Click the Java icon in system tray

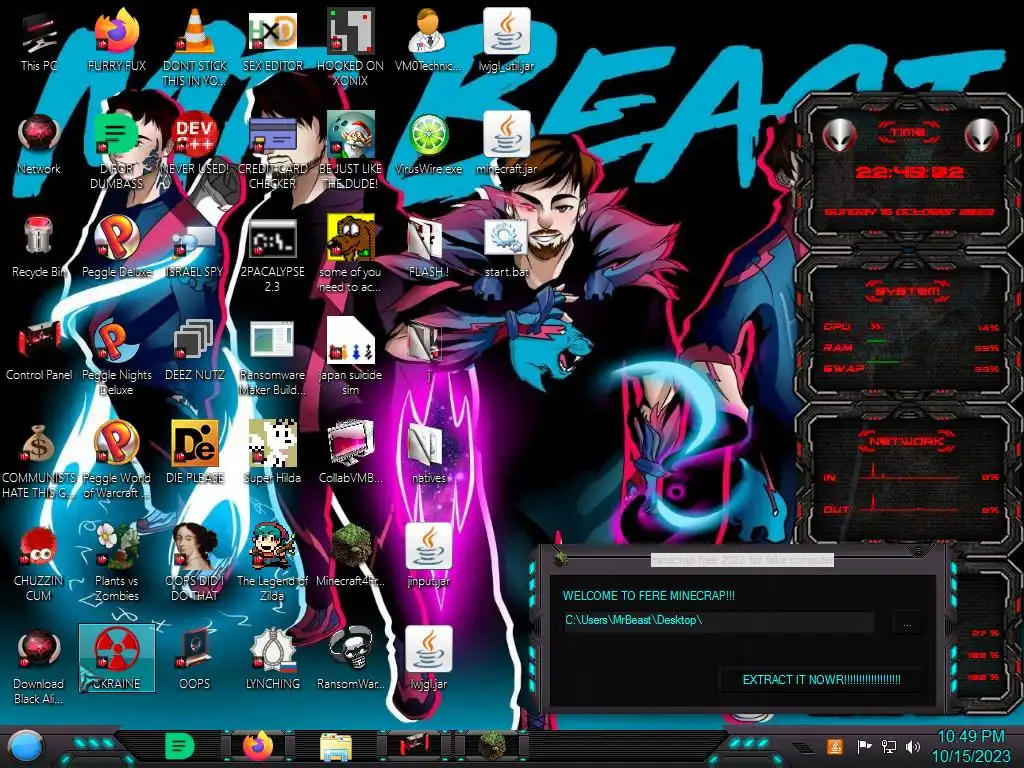834,746
